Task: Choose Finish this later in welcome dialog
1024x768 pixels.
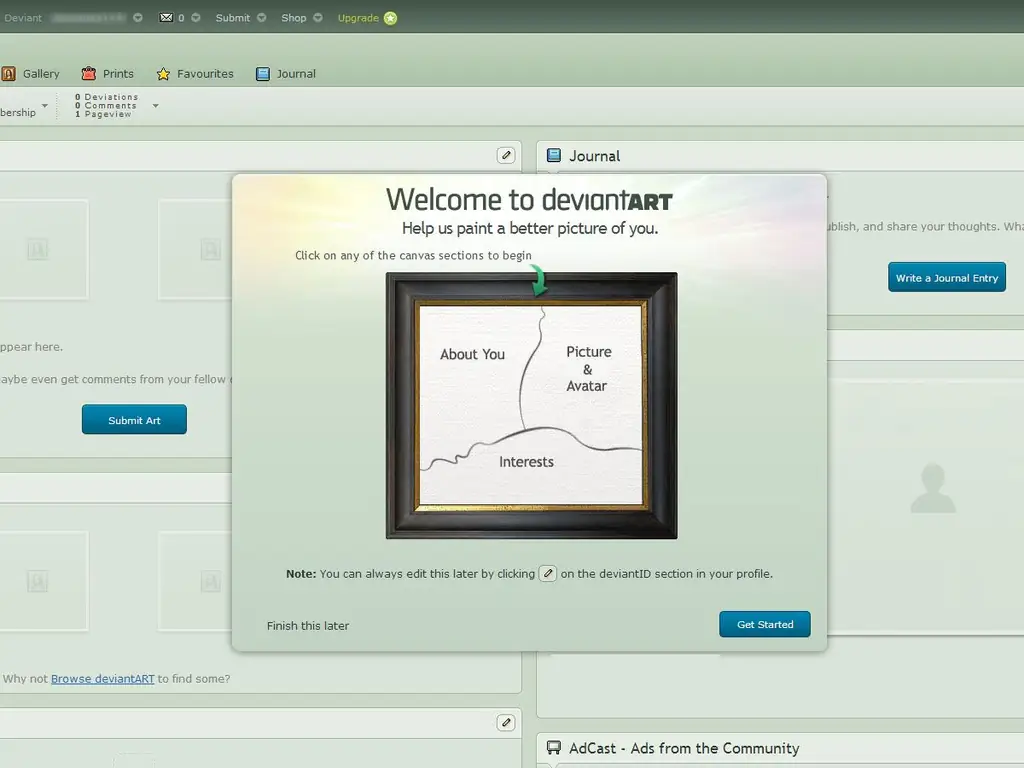Action: pos(308,626)
